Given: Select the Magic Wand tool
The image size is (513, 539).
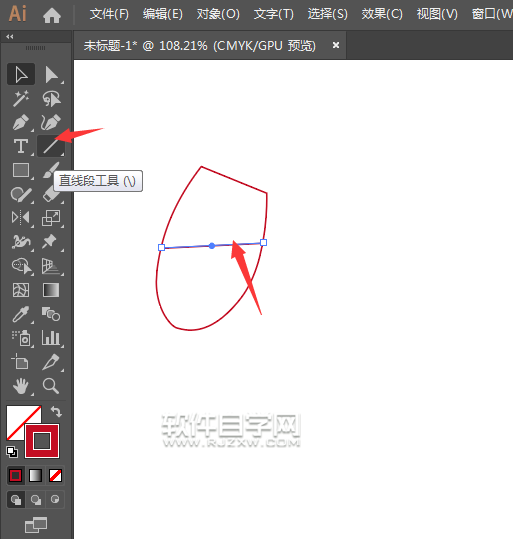Looking at the screenshot, I should (x=21, y=99).
